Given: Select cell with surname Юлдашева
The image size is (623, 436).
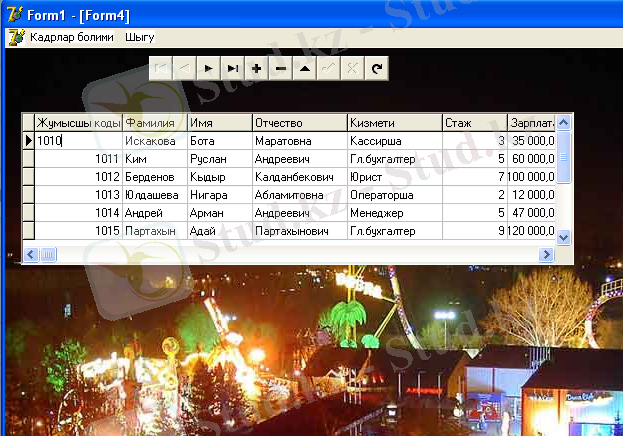Looking at the screenshot, I should [155, 195].
